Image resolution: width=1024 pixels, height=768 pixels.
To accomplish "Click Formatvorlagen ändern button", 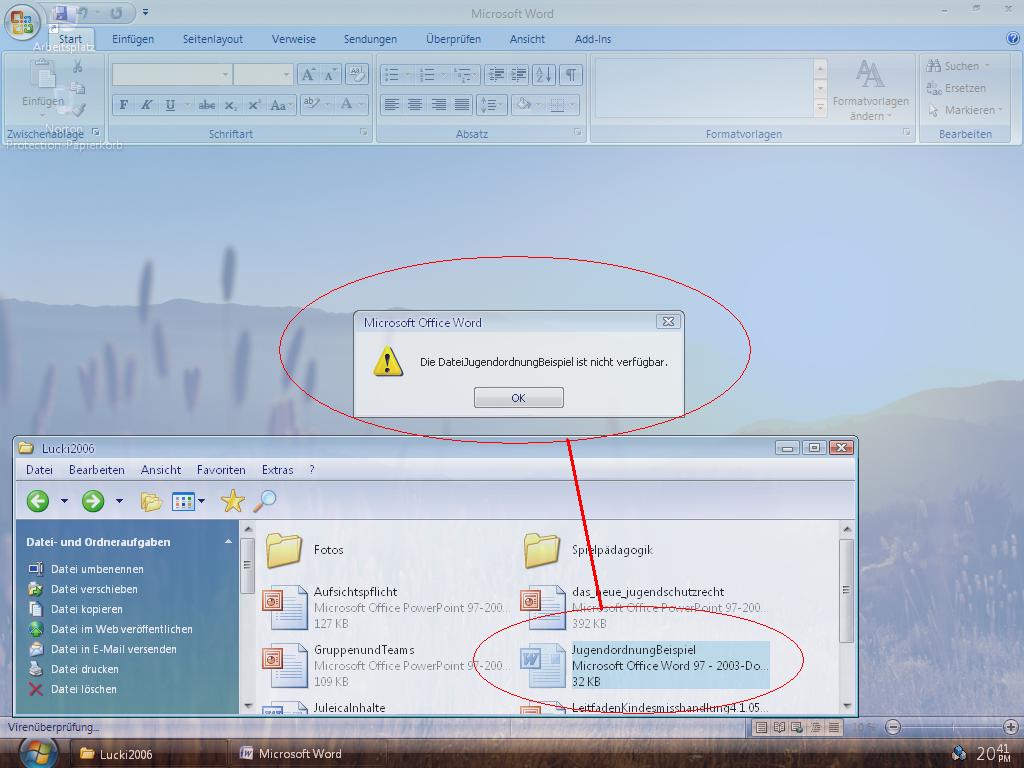I will click(871, 90).
